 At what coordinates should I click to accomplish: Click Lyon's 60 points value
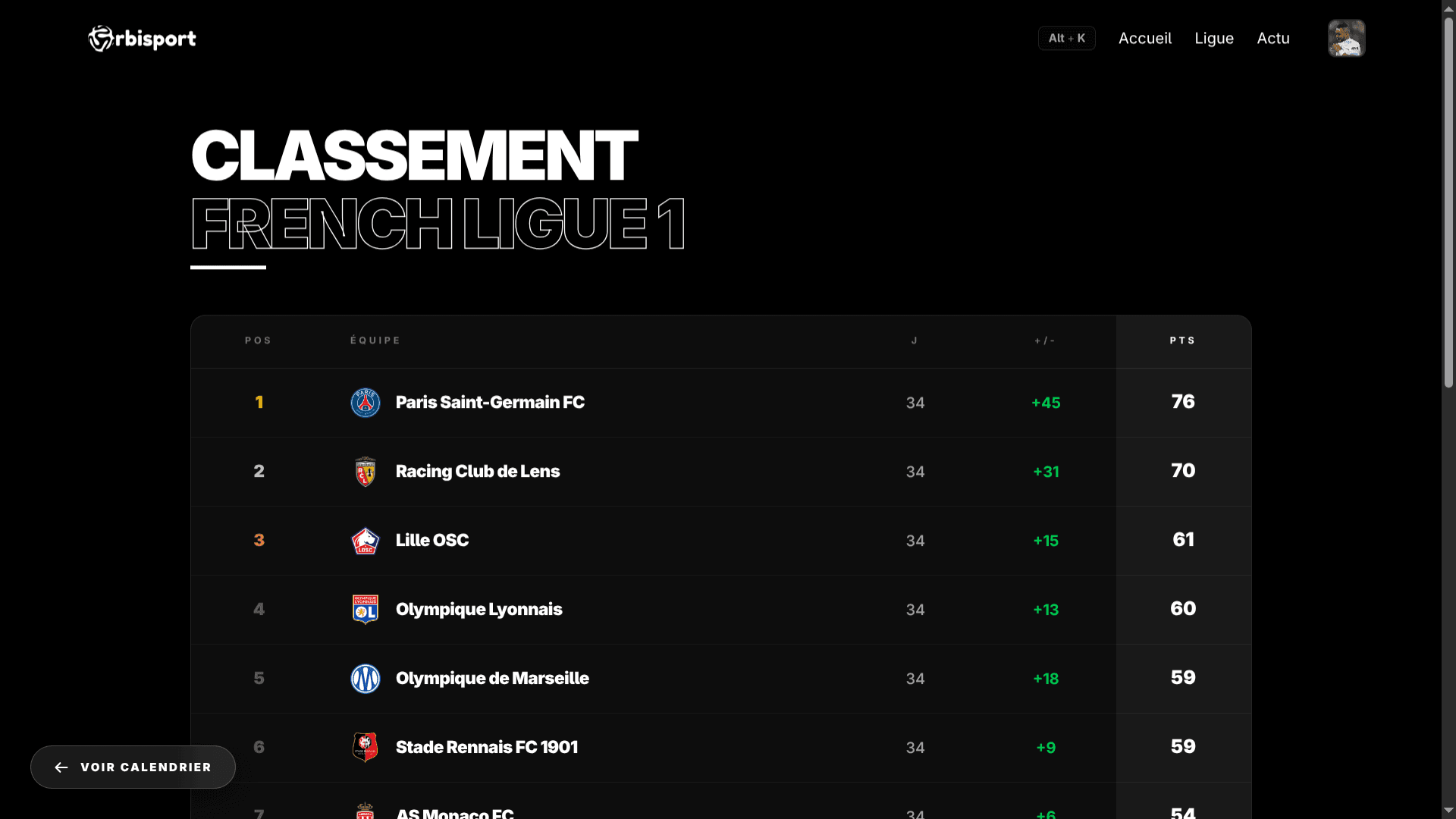(x=1183, y=609)
